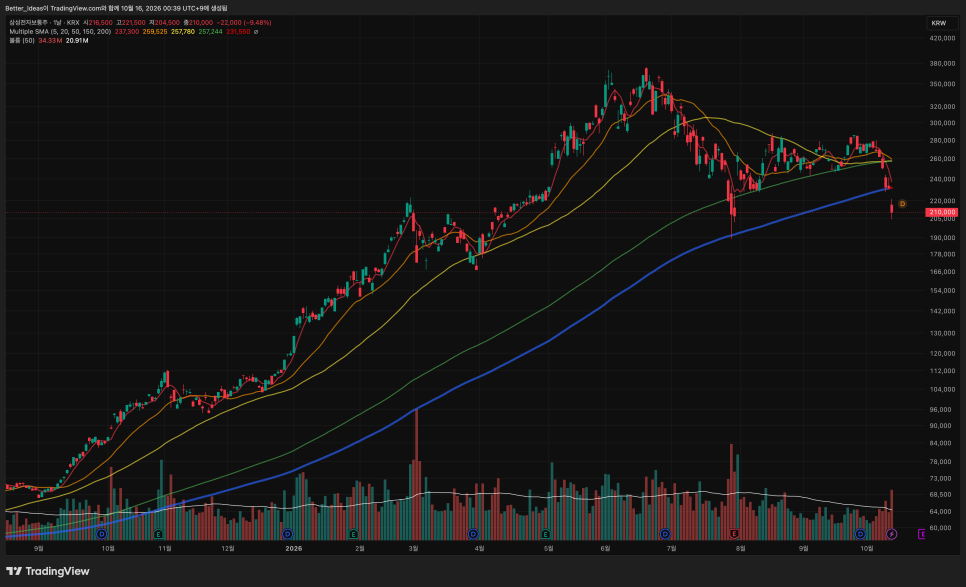Select the Multiple SMA (5, 20, 50, 150, 200) legend

coord(60,31)
